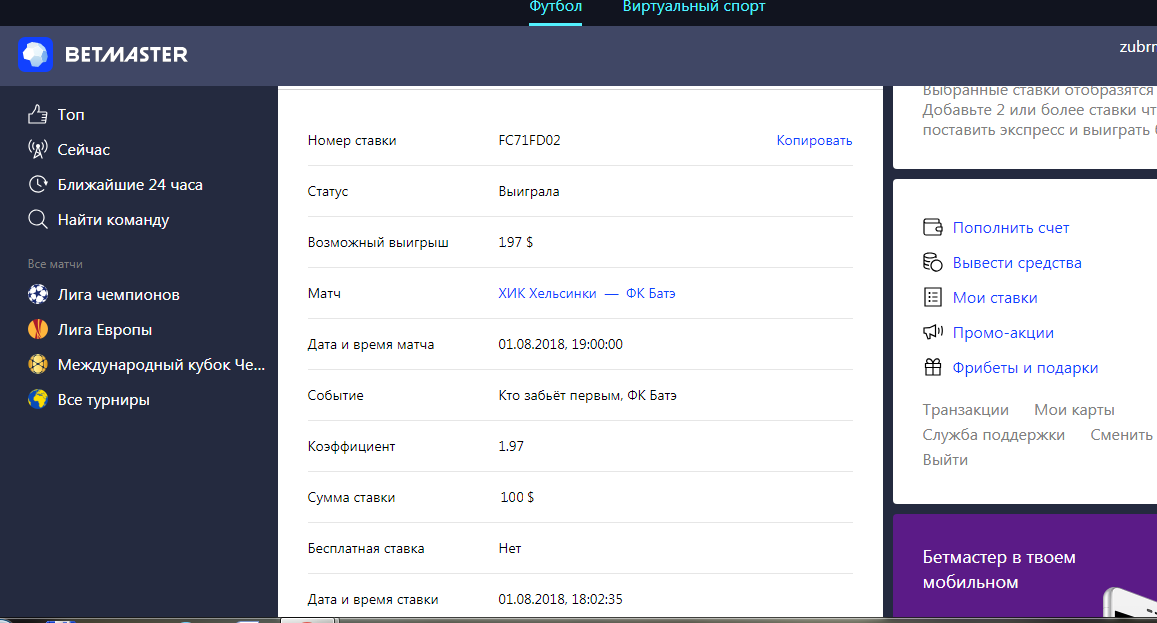Open the Промо-акции link

[x=1003, y=333]
